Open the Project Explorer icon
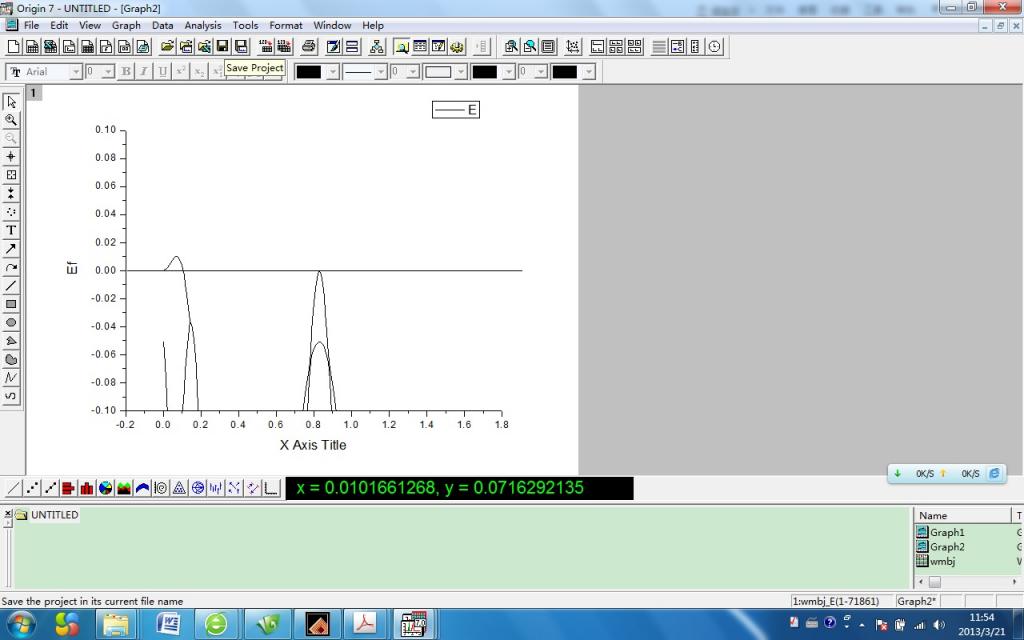 tap(402, 46)
